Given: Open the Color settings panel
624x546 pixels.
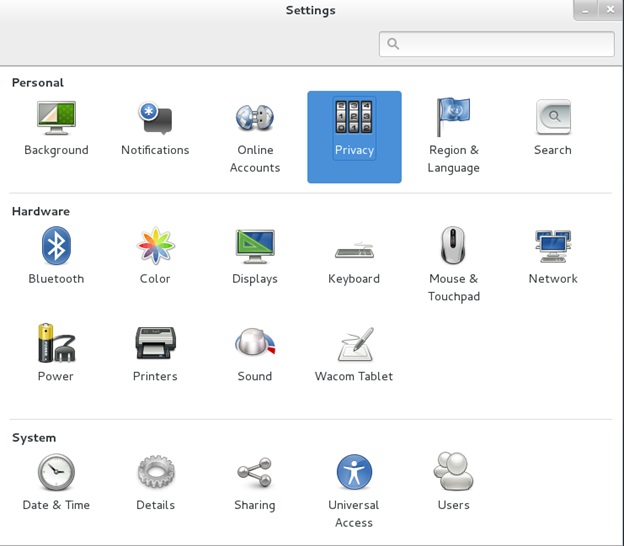Looking at the screenshot, I should pyautogui.click(x=155, y=246).
